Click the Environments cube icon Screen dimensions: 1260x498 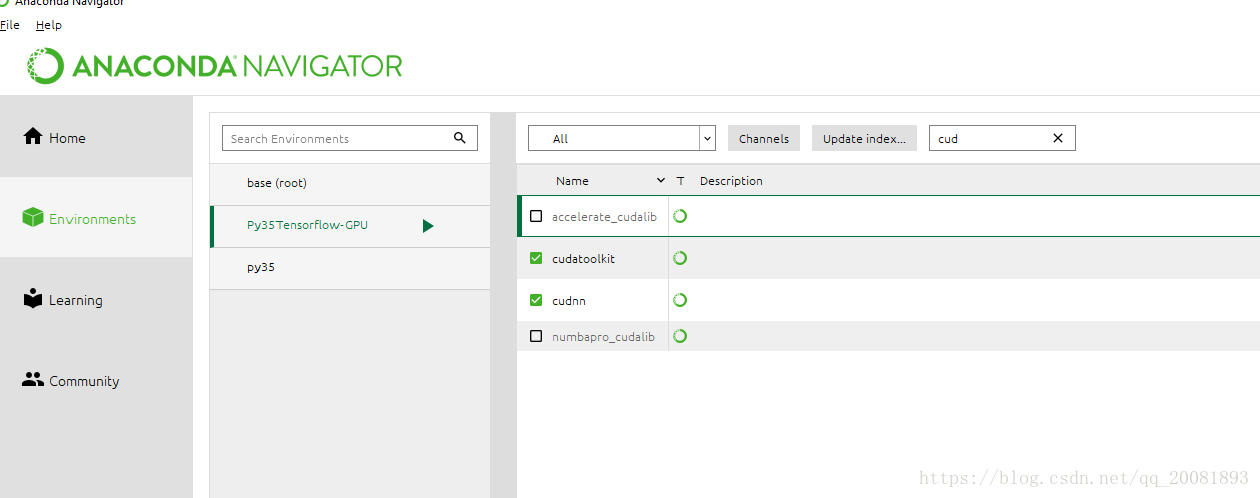pyautogui.click(x=33, y=217)
